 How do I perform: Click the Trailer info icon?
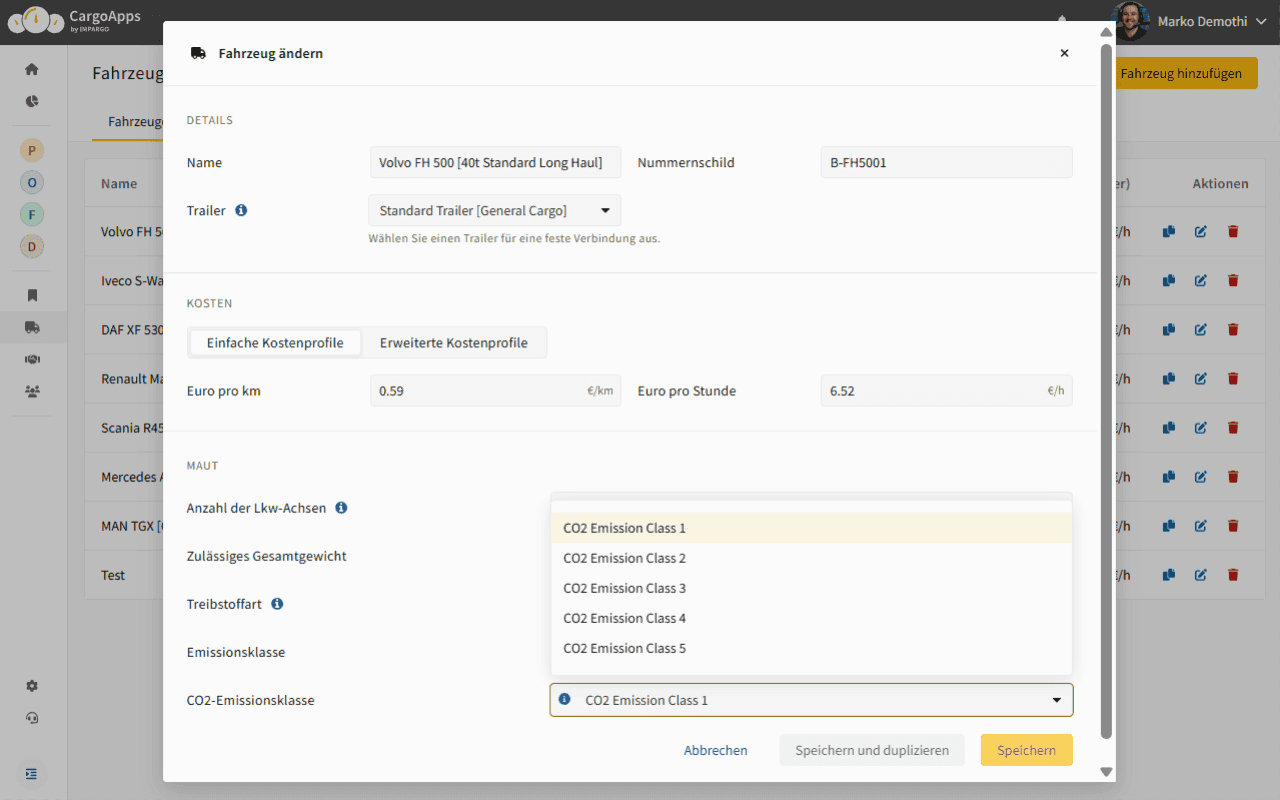click(x=241, y=211)
